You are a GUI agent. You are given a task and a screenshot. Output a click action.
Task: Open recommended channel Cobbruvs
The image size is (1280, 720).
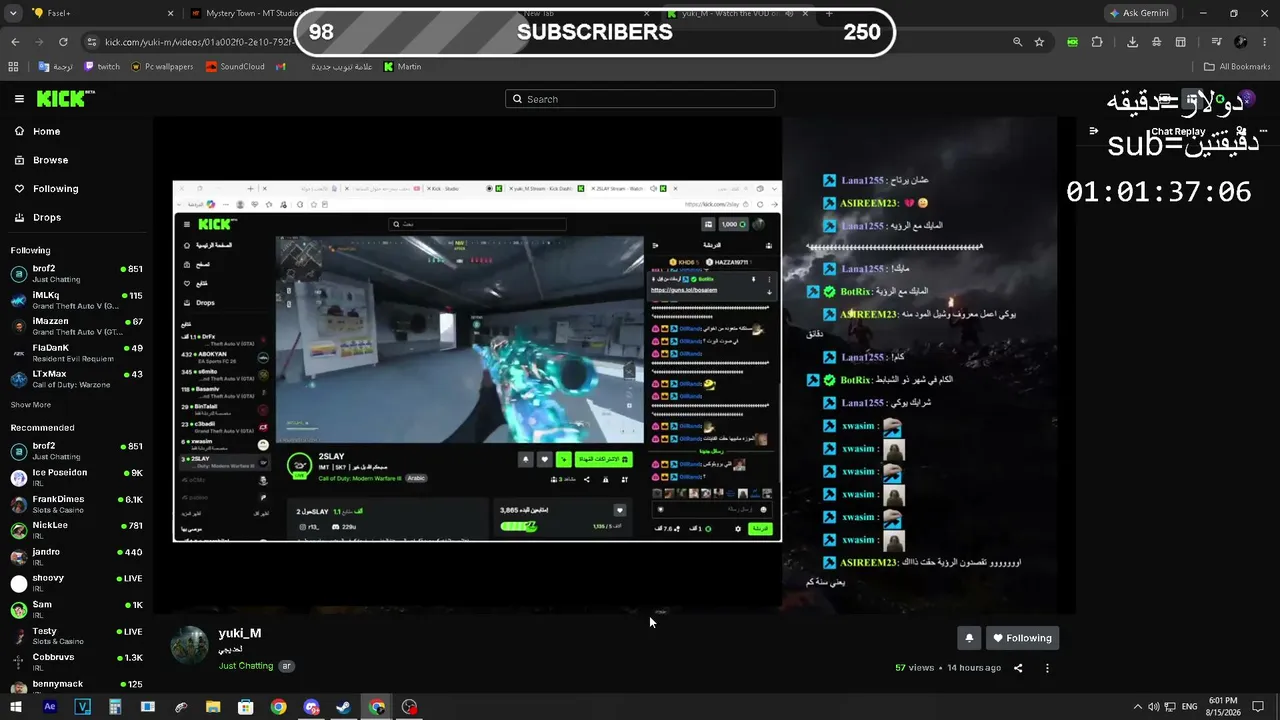tap(77, 662)
